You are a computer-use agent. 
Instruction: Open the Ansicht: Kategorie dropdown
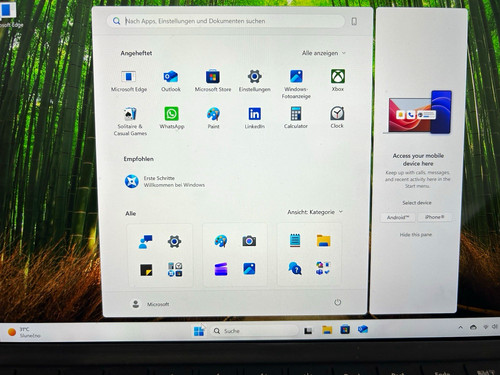[315, 212]
